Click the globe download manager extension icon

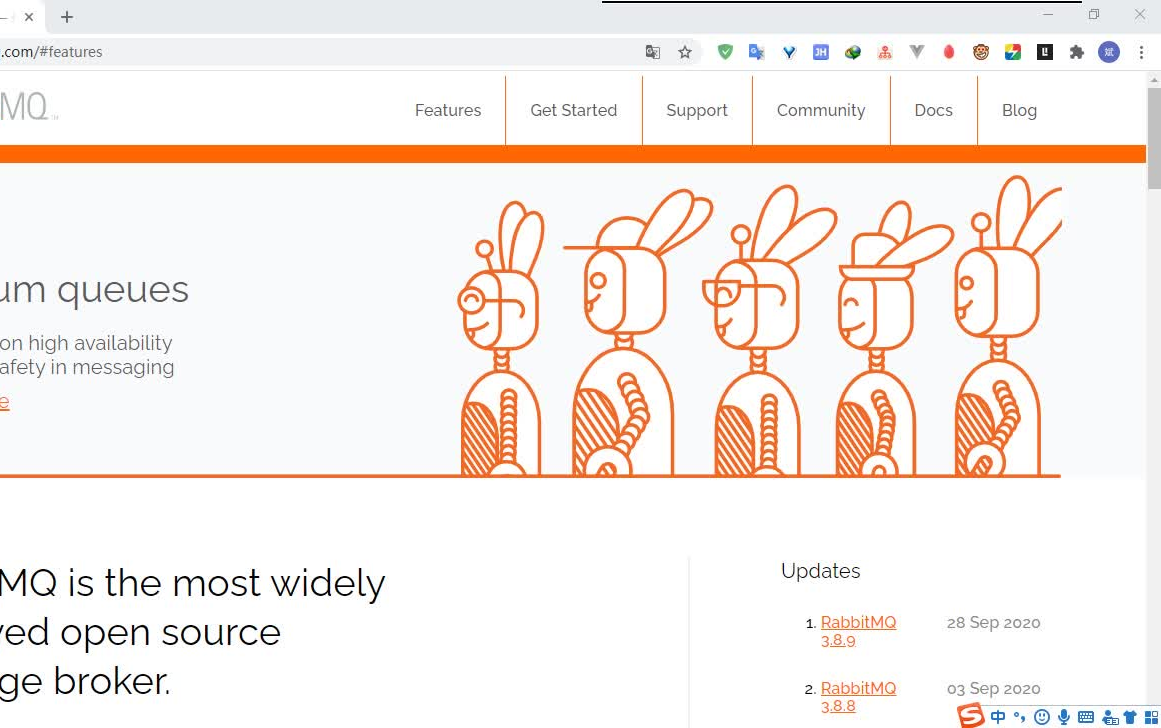pyautogui.click(x=853, y=52)
